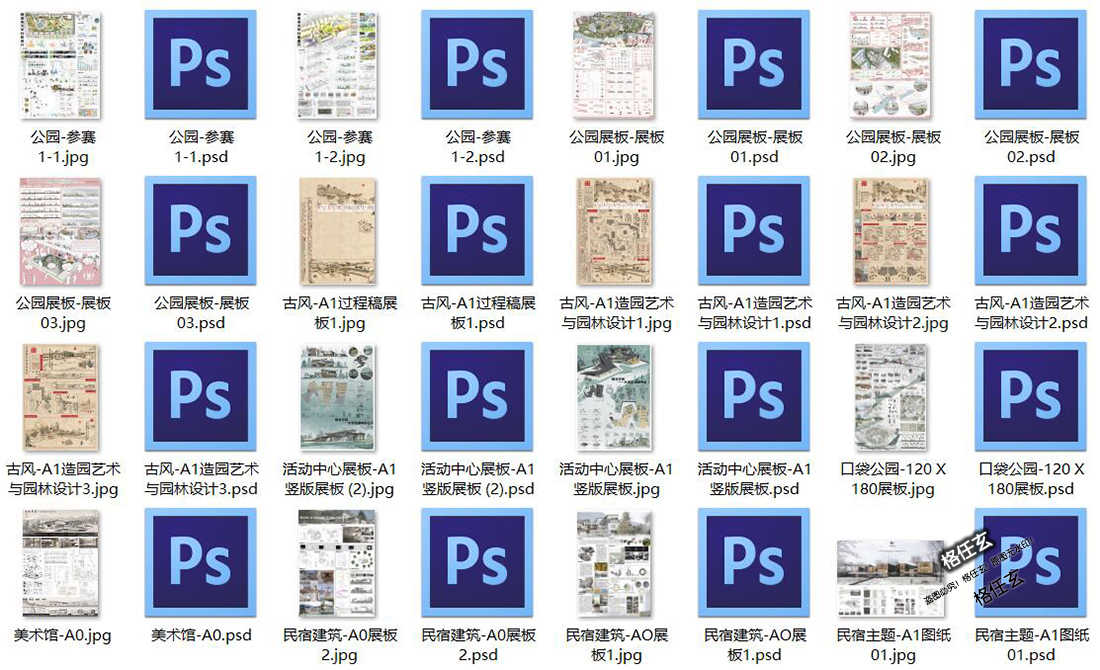Select the Photoshop icon of 公园-参赛 1-2.psd
Screen dimensions: 1100x670
click(477, 65)
